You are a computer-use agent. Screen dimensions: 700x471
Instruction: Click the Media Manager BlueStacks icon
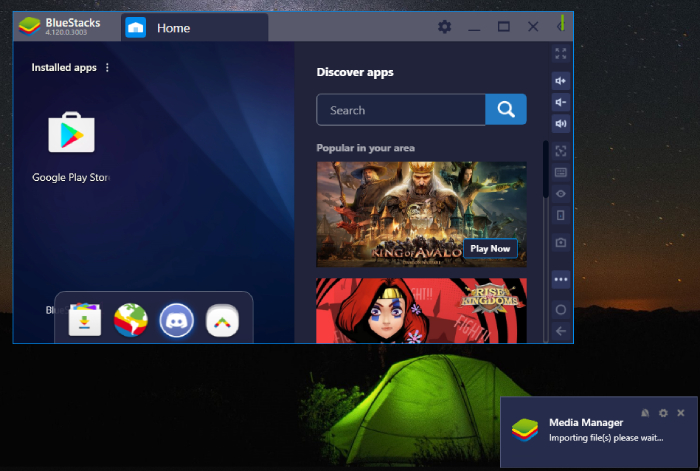coord(525,430)
